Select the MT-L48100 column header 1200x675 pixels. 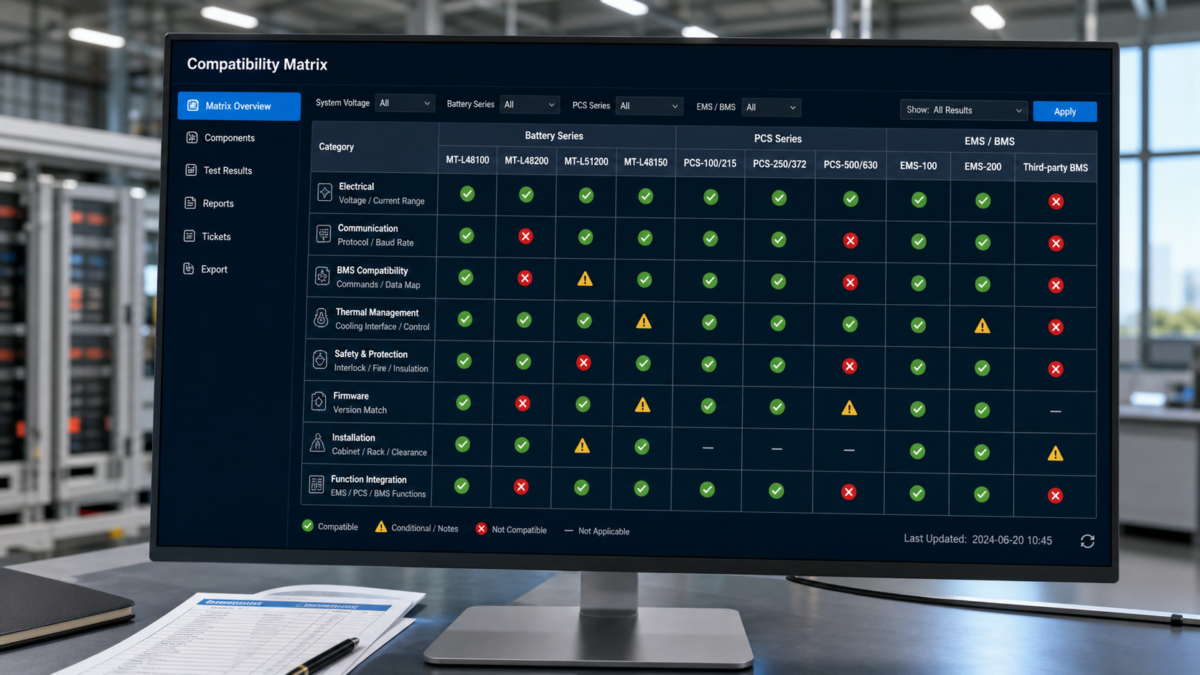[467, 160]
